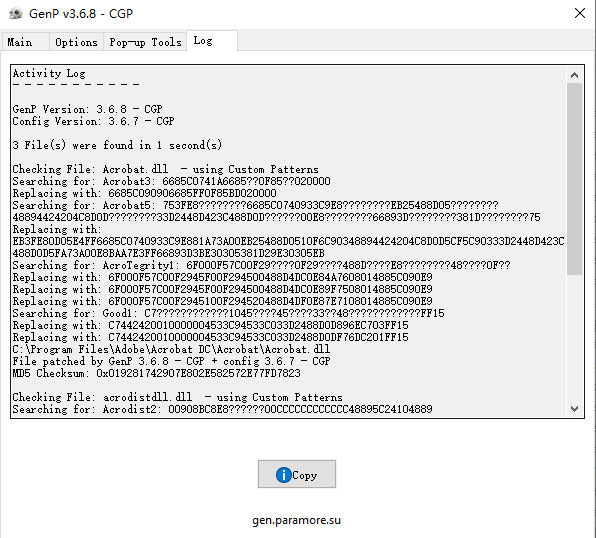Click the scrollbar track below the thumb
This screenshot has height=538, width=596.
pyautogui.click(x=574, y=338)
